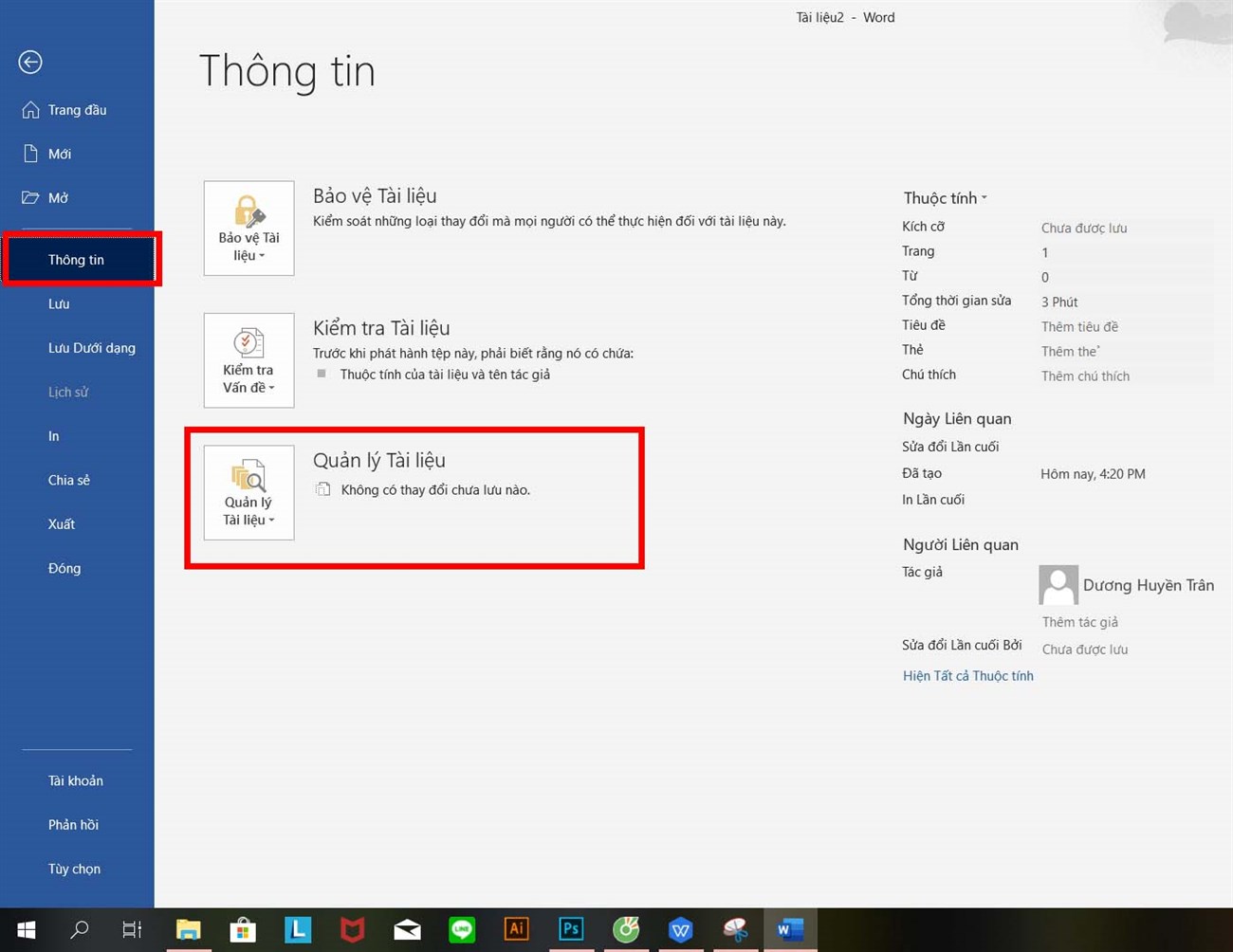Open Tài khoản account settings
1233x952 pixels.
point(77,780)
